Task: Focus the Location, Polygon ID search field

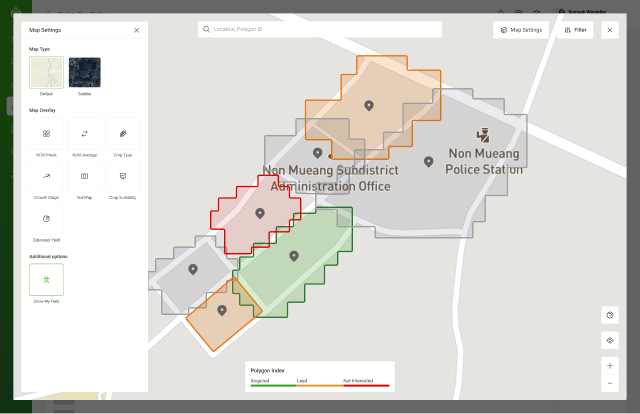Action: (320, 29)
